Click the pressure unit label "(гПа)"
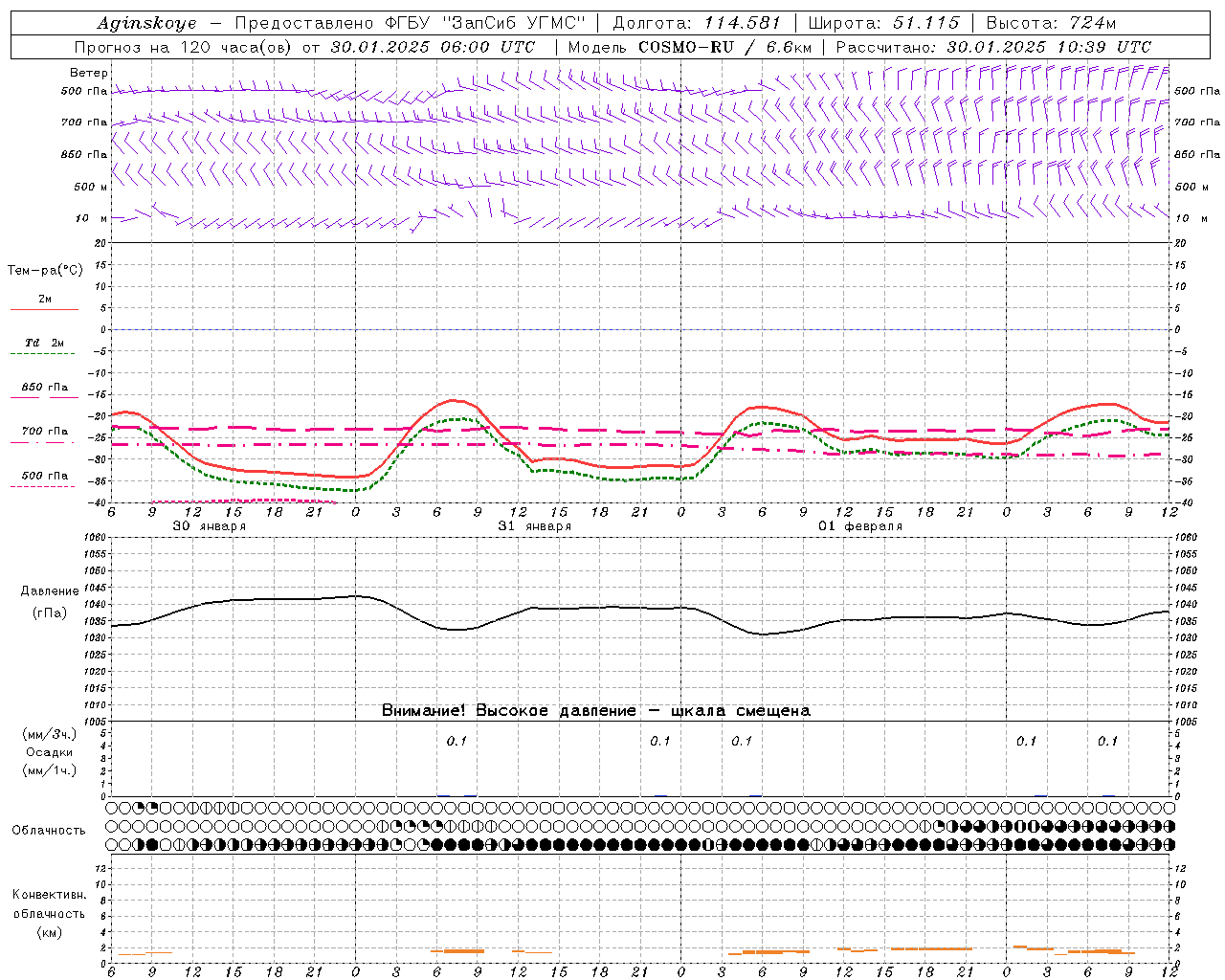The height and width of the screenshot is (980, 1225). [50, 612]
